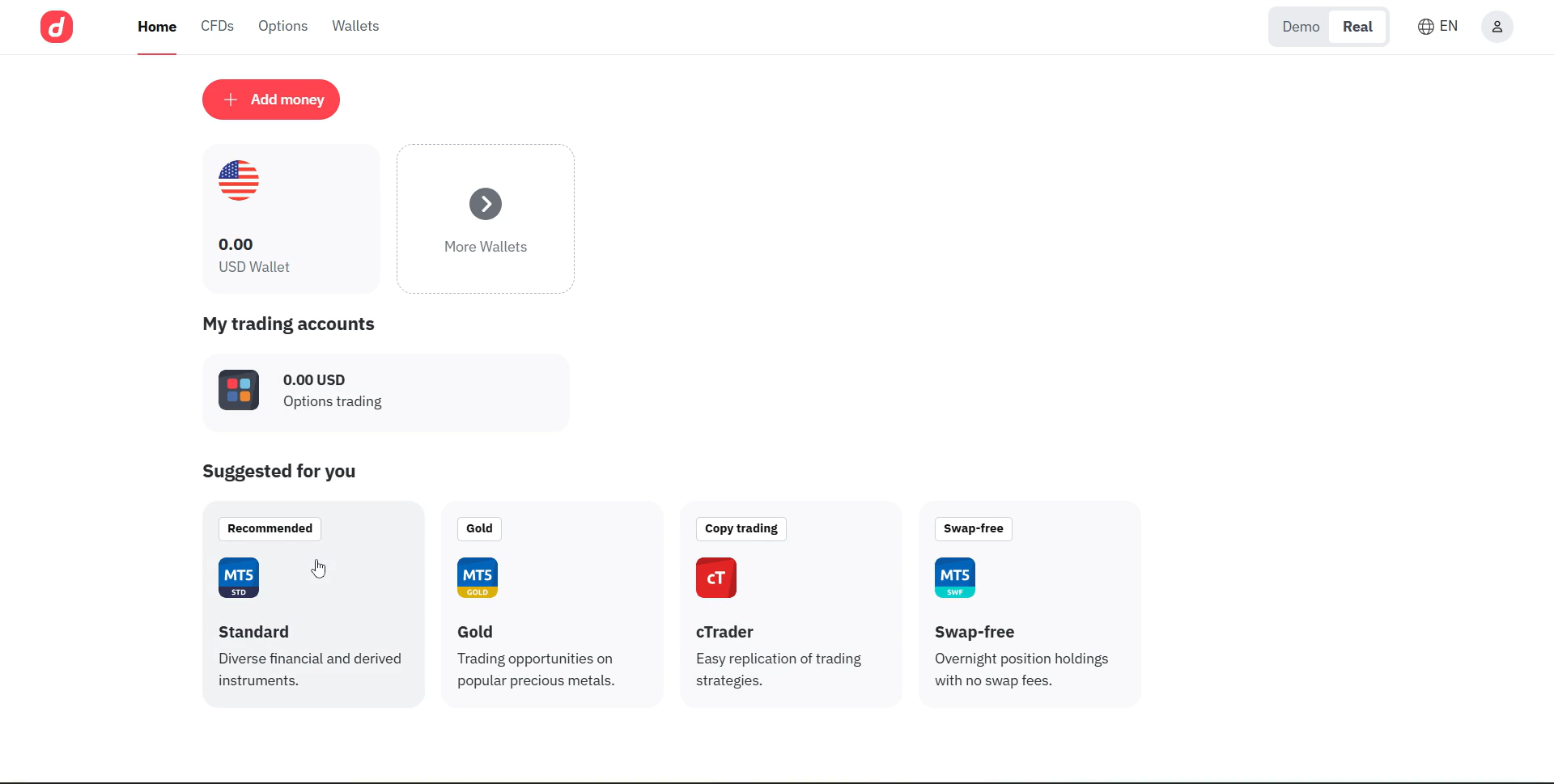The height and width of the screenshot is (784, 1554).
Task: Click the More Wallets arrow icon
Action: tap(486, 204)
